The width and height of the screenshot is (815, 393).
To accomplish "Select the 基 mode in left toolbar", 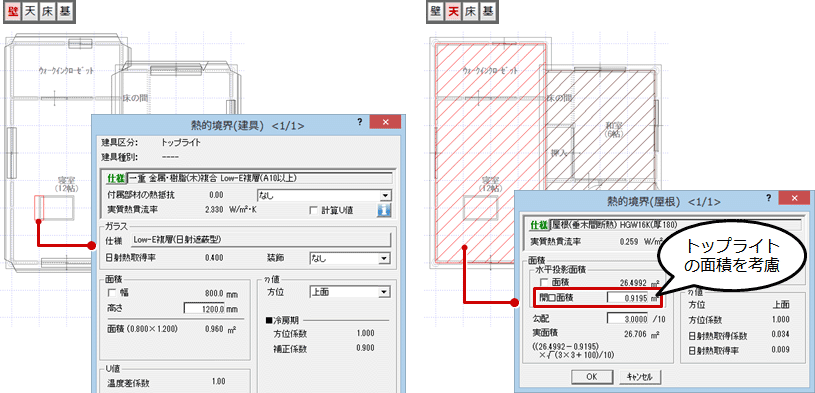I will point(64,11).
